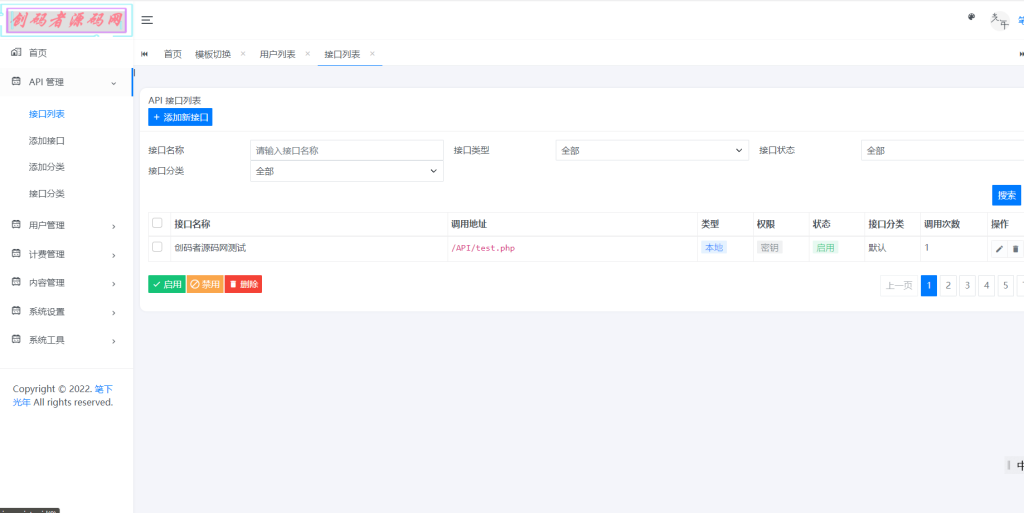Switch to the 用户列表 tab
The width and height of the screenshot is (1024, 513).
(277, 54)
